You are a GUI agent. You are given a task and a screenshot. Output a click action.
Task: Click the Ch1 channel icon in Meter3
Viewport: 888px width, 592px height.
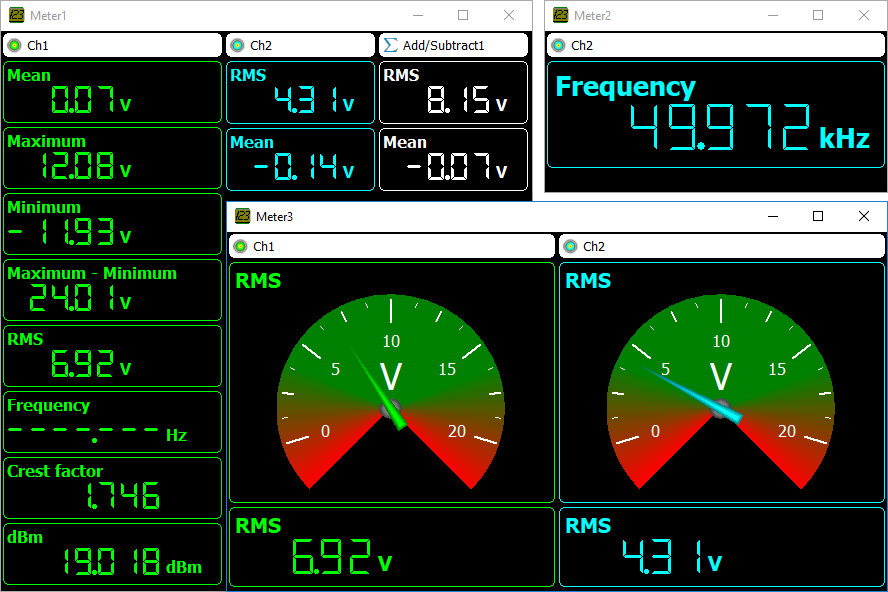241,246
